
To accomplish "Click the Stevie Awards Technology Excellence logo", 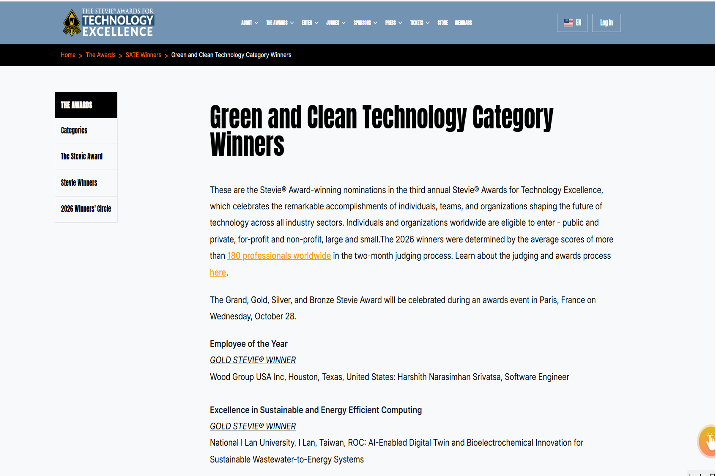I will 108,22.
